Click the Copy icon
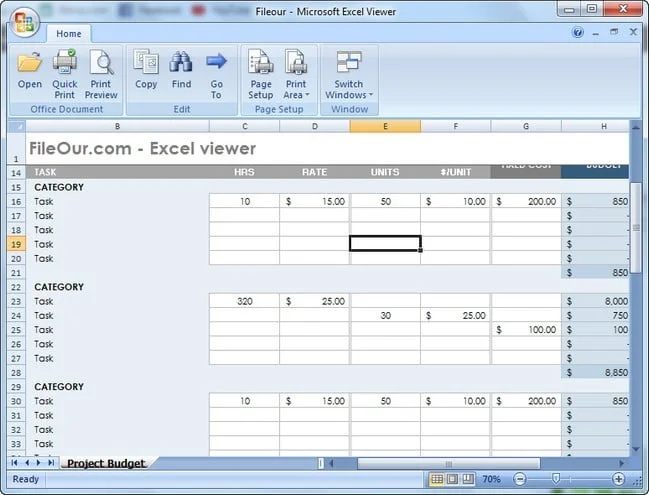Viewport: 649px width, 495px height. click(x=146, y=72)
